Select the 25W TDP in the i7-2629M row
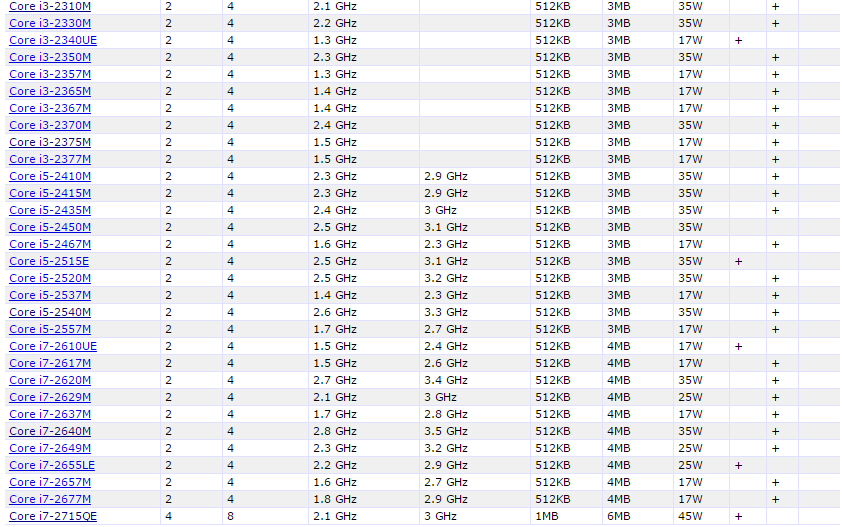 (x=691, y=398)
